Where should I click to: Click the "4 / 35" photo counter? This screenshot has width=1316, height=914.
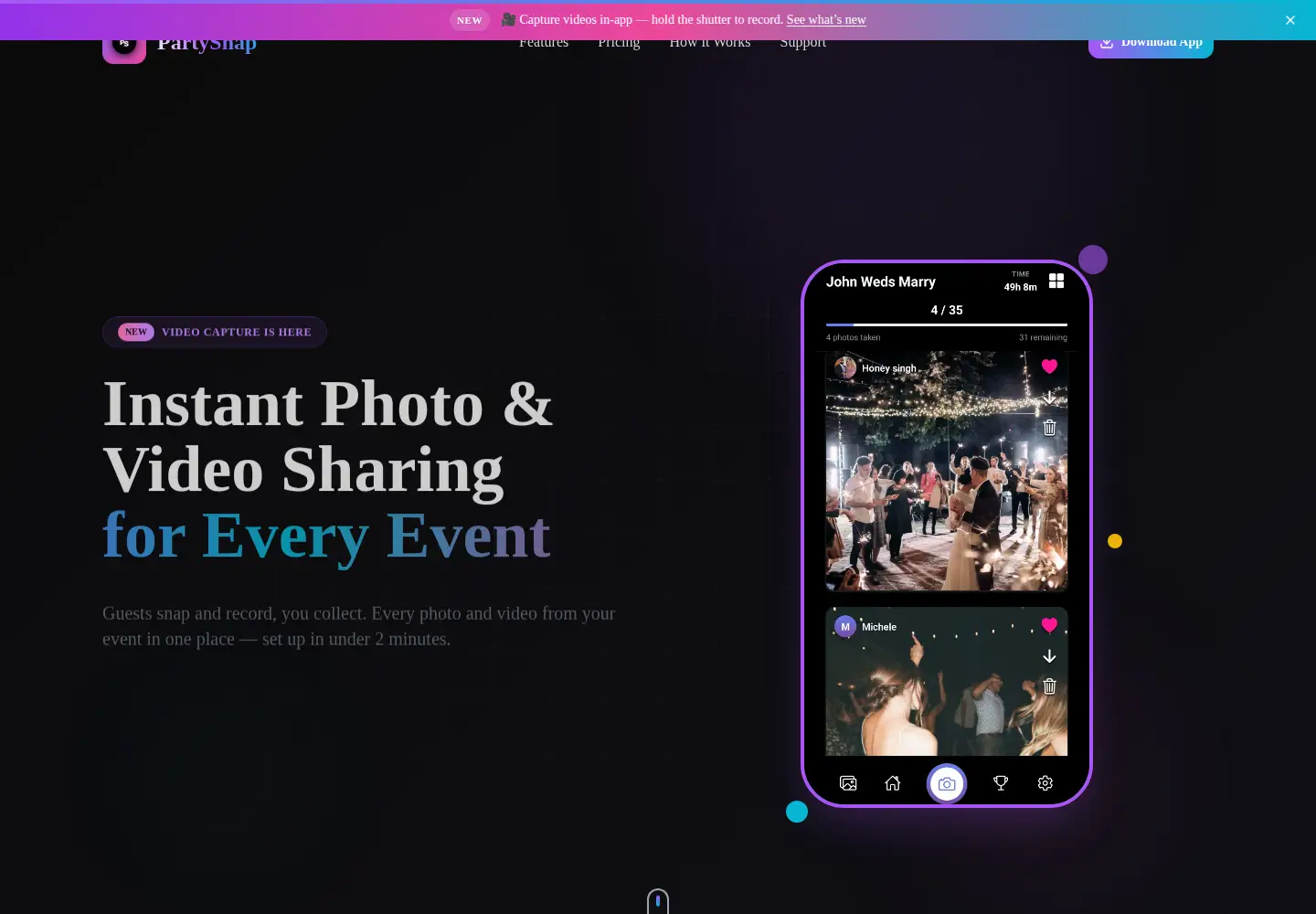947,310
